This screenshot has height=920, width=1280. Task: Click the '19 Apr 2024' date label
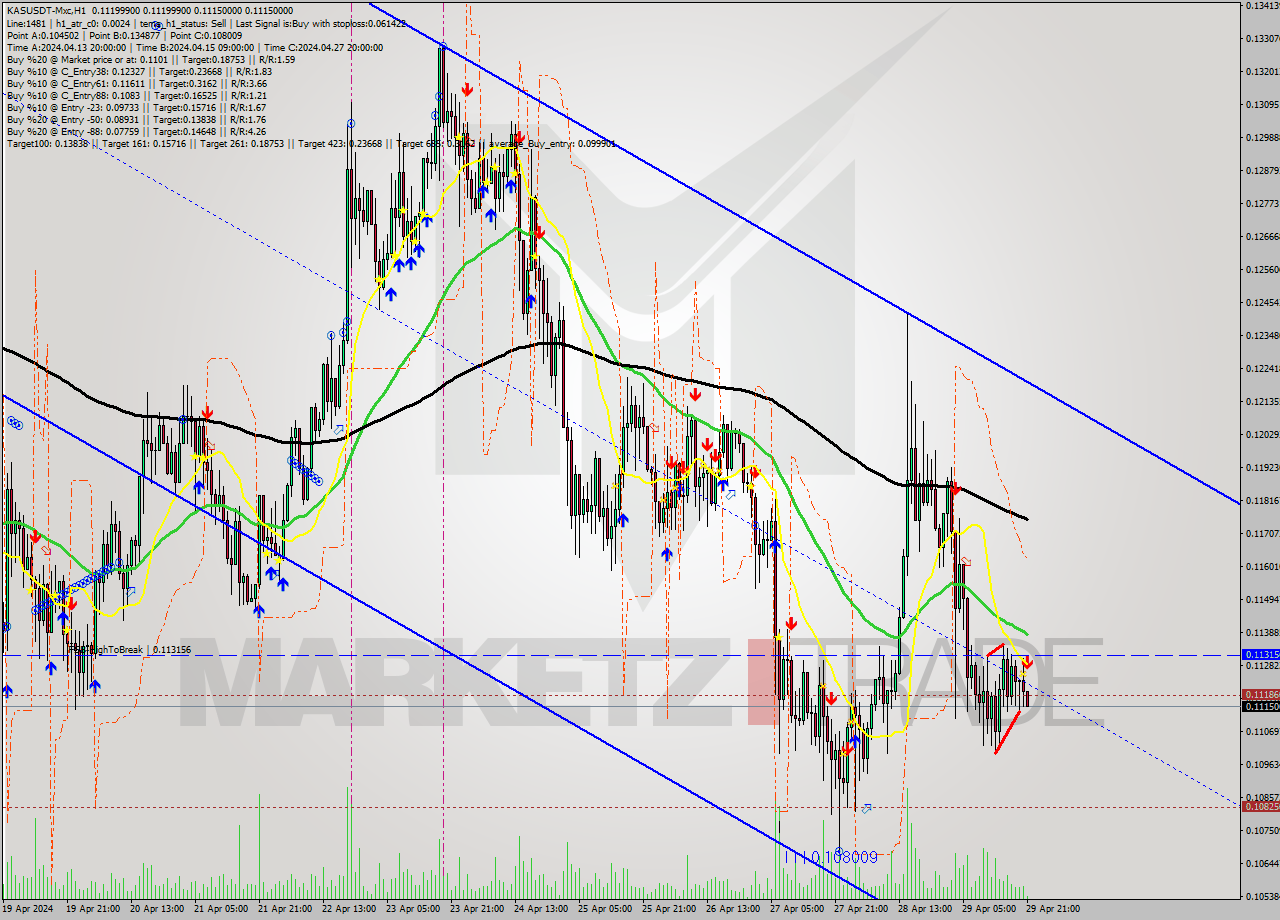coord(28,909)
